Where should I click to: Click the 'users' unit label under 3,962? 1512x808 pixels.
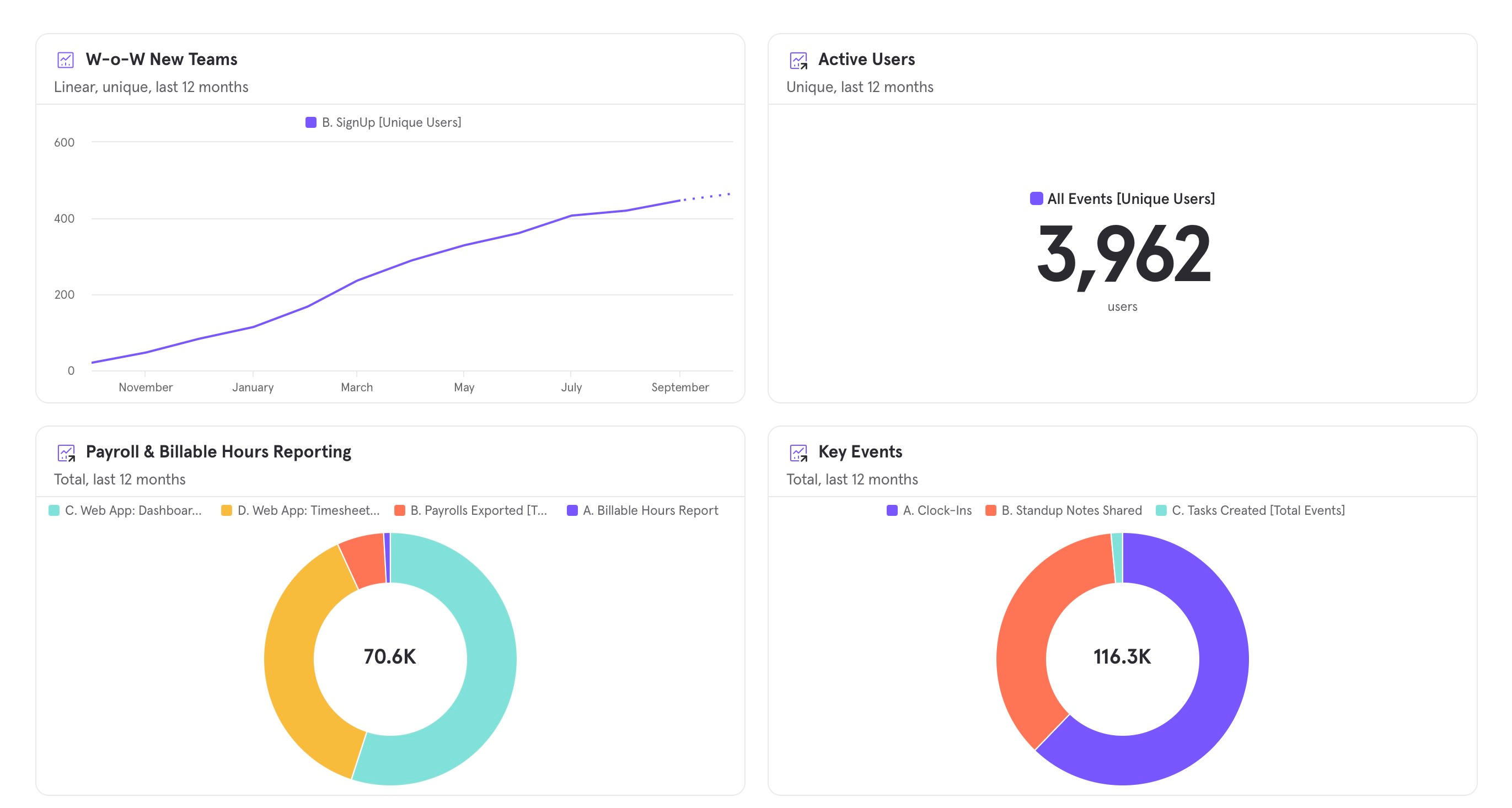[x=1122, y=307]
